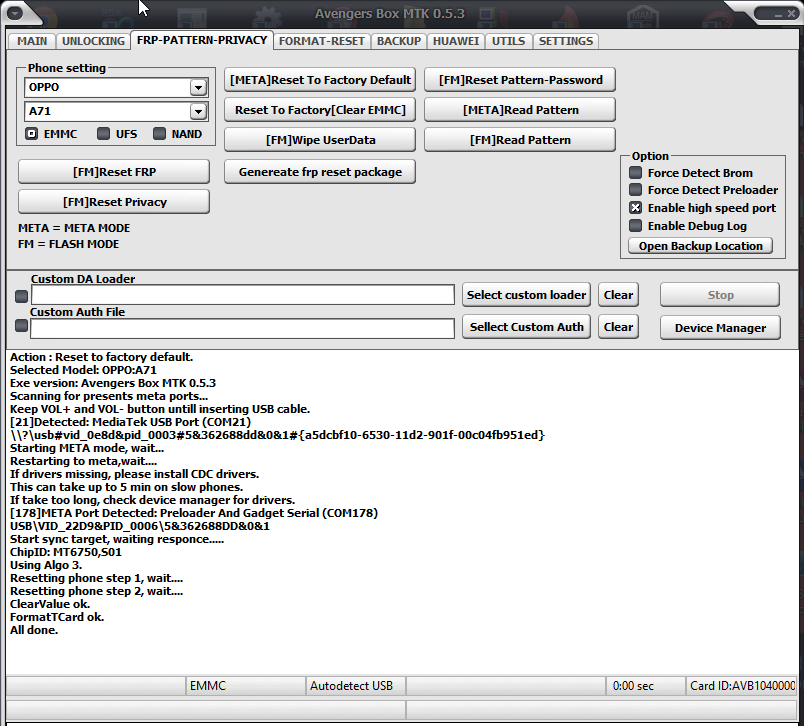Select the FRP-PATTERN-PRIVACY tab
Image resolution: width=804 pixels, height=726 pixels.
pyautogui.click(x=202, y=40)
